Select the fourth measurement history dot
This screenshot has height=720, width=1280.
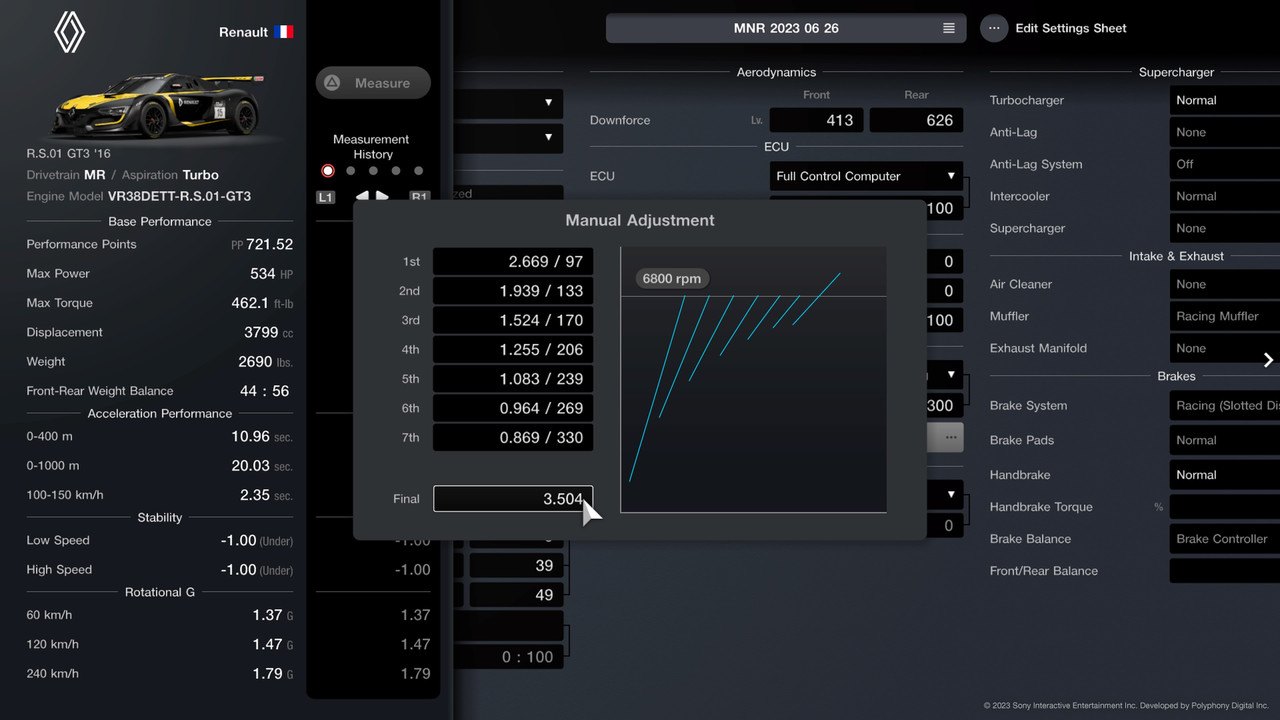[x=396, y=171]
